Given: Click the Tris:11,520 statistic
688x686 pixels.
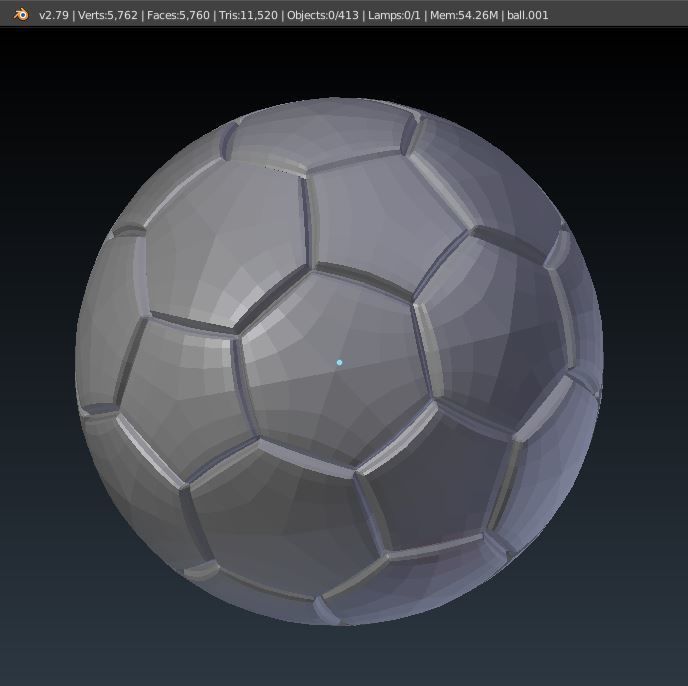Looking at the screenshot, I should (x=248, y=15).
